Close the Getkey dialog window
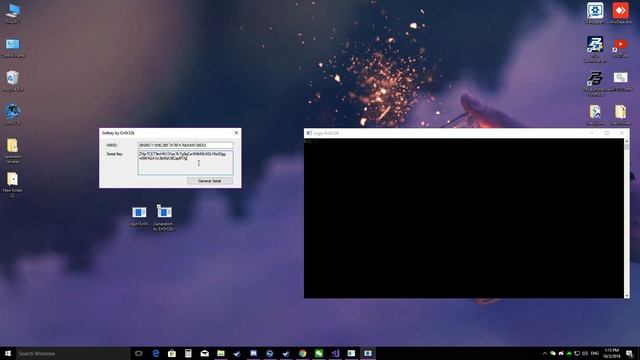This screenshot has height=360, width=640. 236,133
